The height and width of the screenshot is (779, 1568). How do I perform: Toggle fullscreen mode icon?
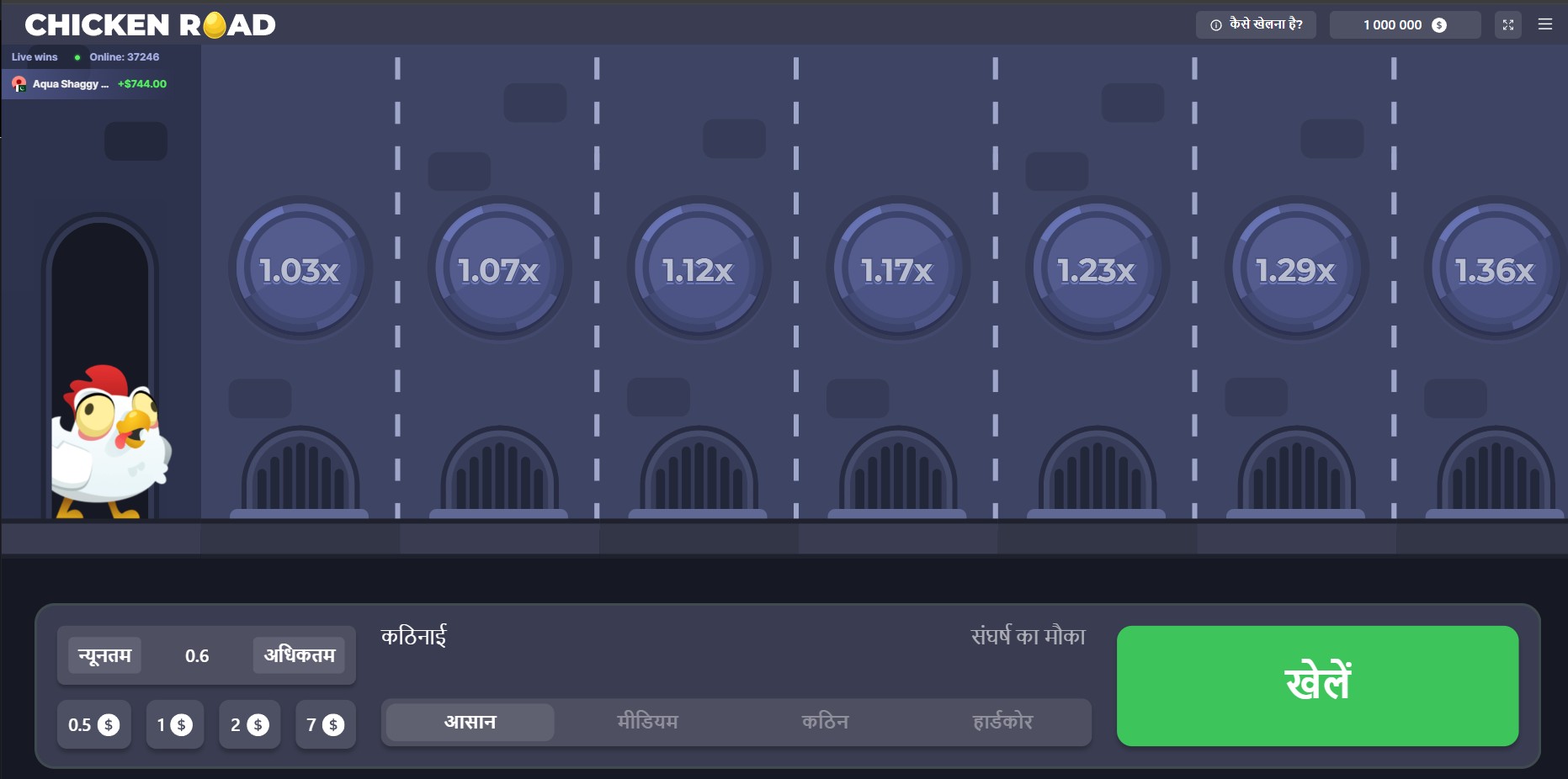(x=1508, y=25)
